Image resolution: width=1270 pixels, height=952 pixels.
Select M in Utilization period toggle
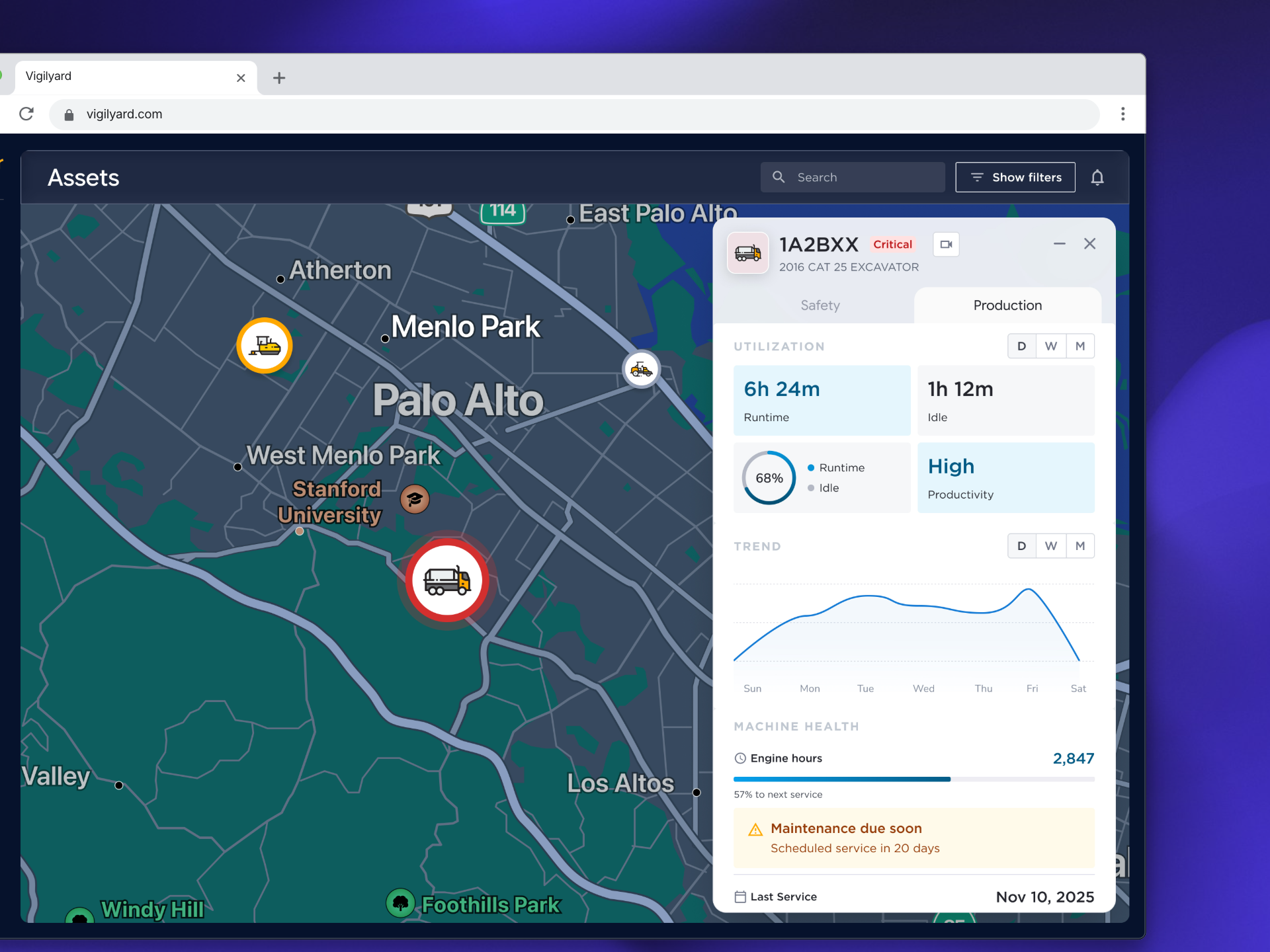tap(1080, 346)
